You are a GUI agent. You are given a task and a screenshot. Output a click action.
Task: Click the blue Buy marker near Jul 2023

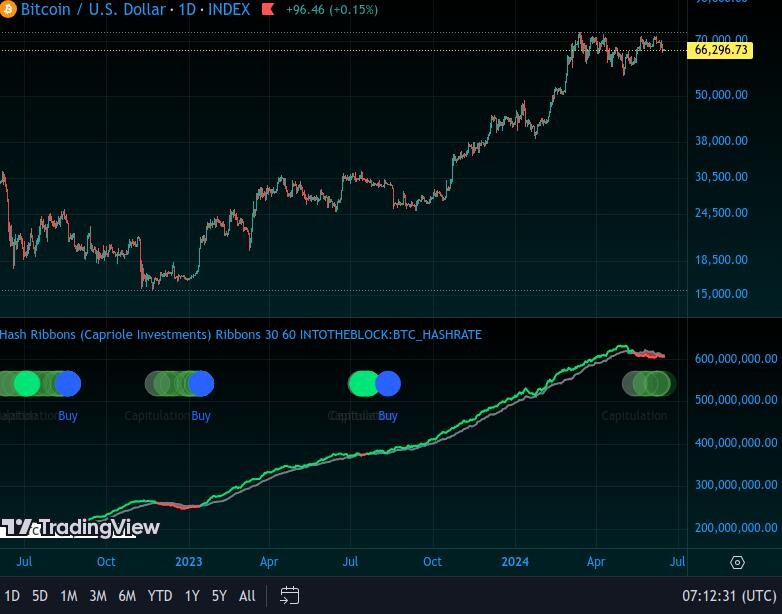coord(388,384)
